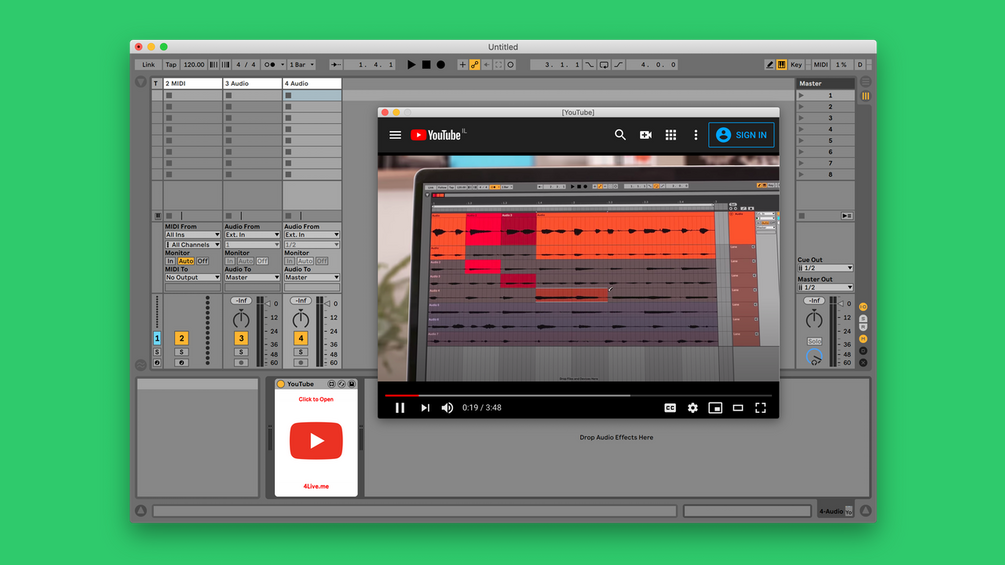Click the Link button
The height and width of the screenshot is (565, 1005).
[x=148, y=65]
